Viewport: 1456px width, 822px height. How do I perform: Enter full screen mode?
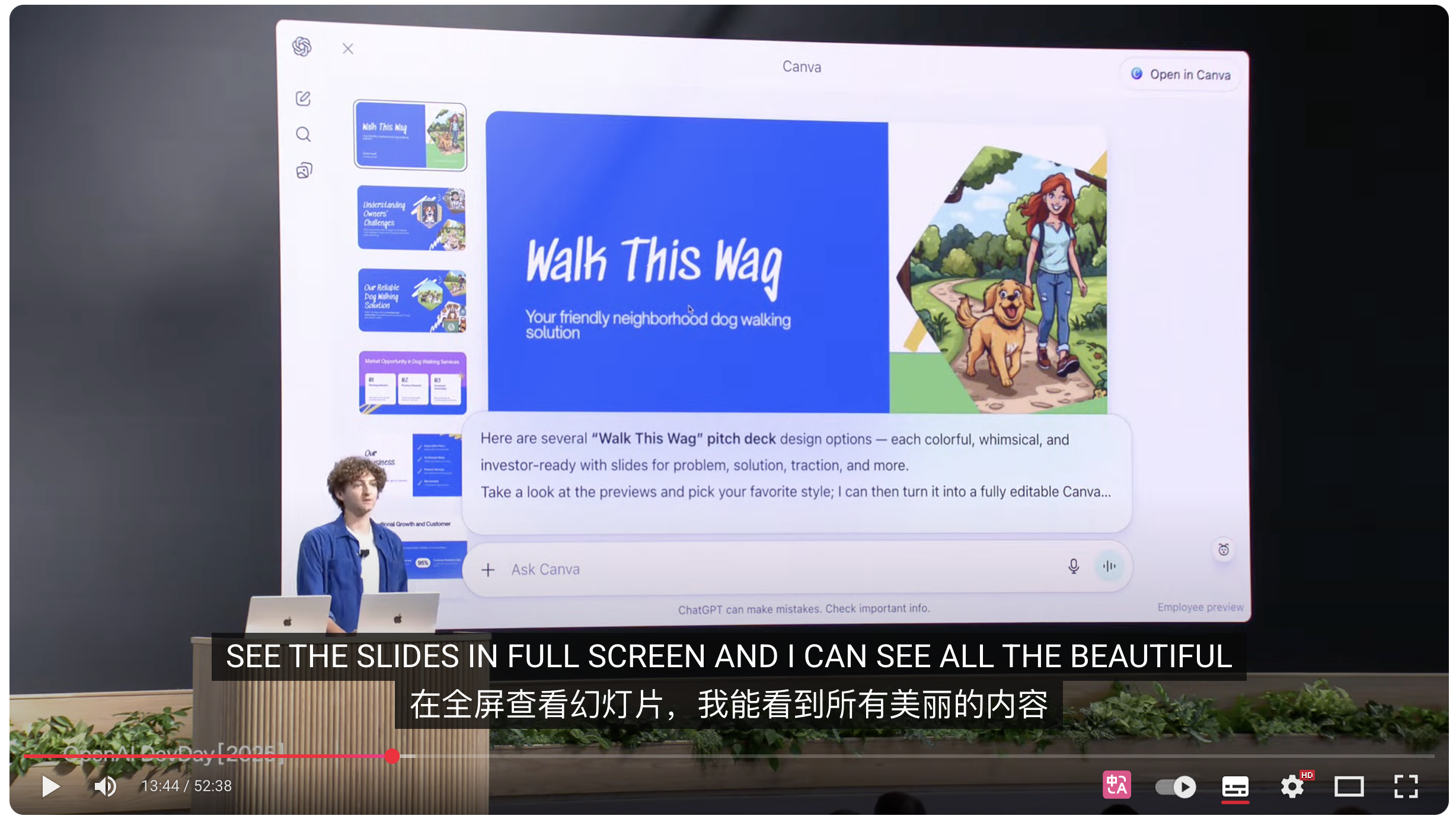pos(1406,787)
